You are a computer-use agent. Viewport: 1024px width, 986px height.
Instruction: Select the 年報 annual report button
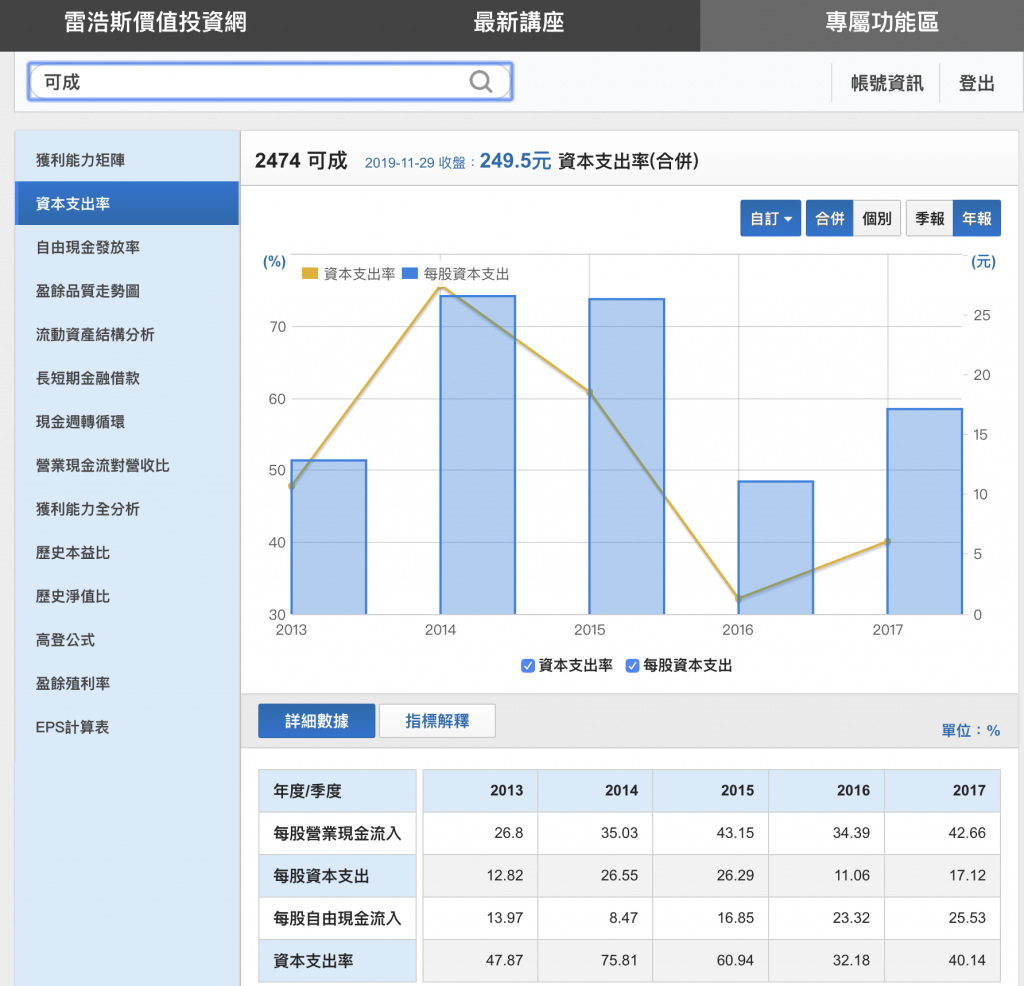pos(977,218)
